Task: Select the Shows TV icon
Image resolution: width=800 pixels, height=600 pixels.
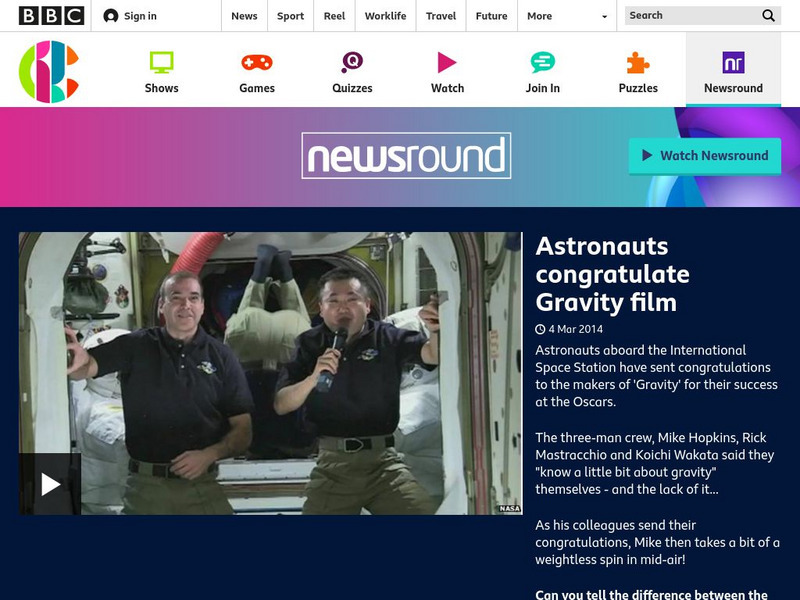Action: point(161,62)
